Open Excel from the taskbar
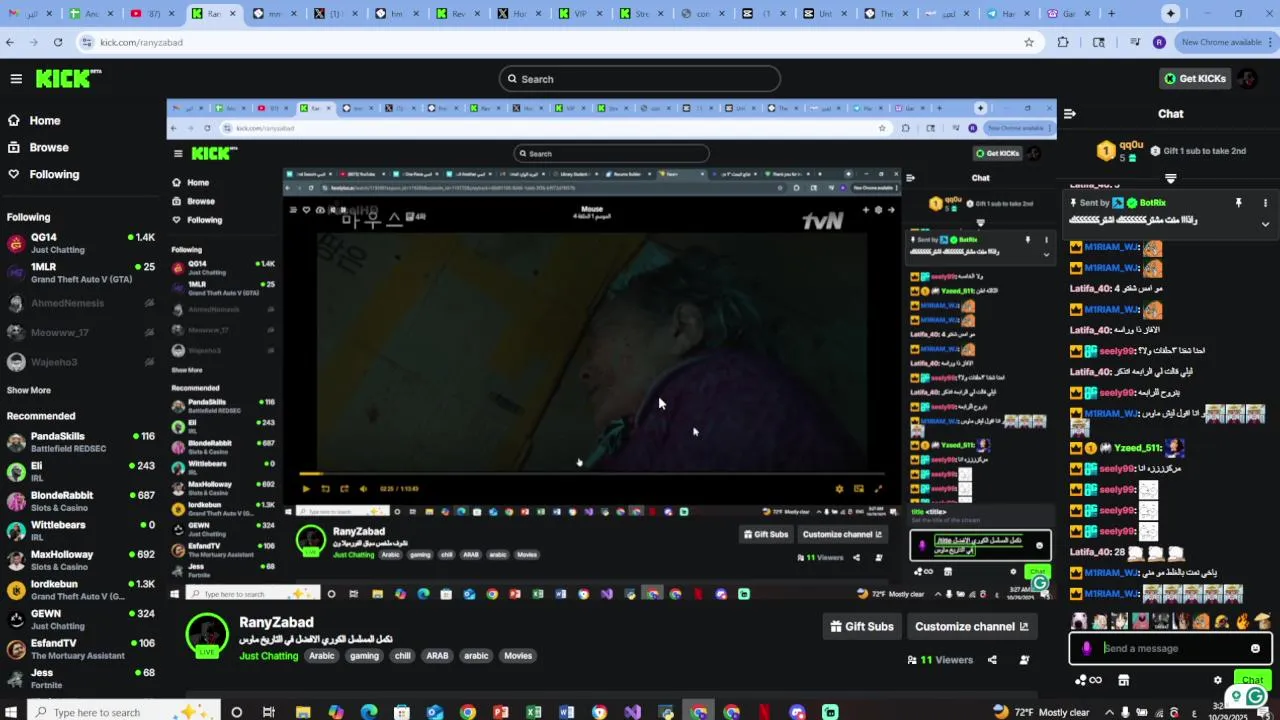1280x720 pixels. (x=534, y=712)
